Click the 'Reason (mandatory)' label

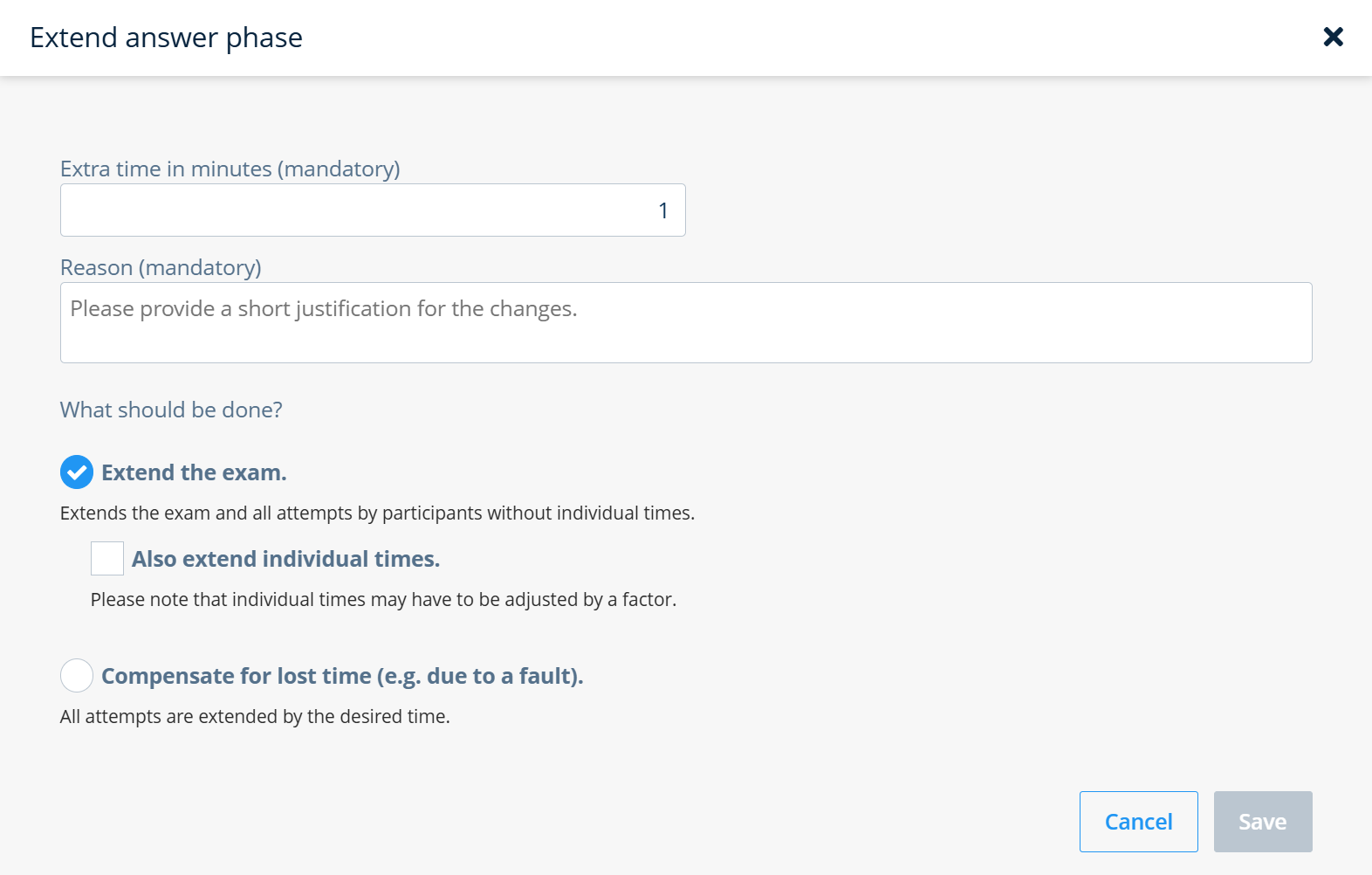click(x=161, y=267)
